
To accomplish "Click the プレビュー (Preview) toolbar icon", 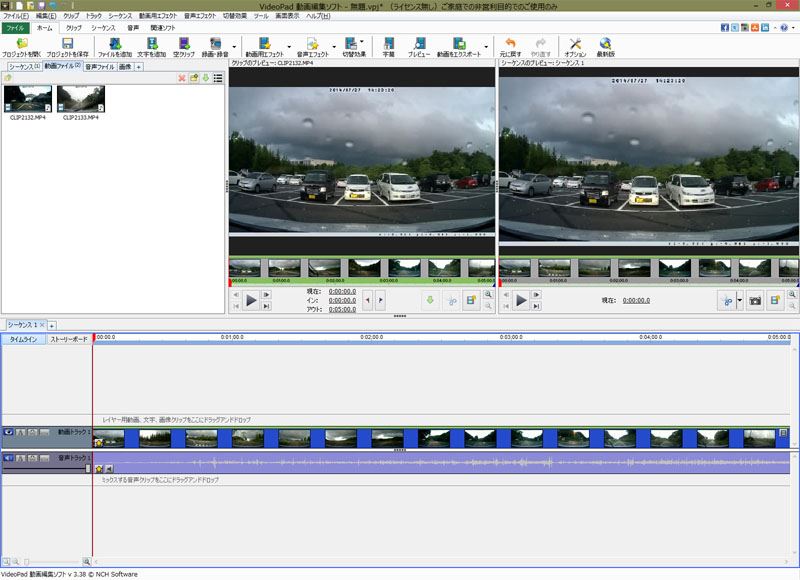I will pyautogui.click(x=419, y=44).
